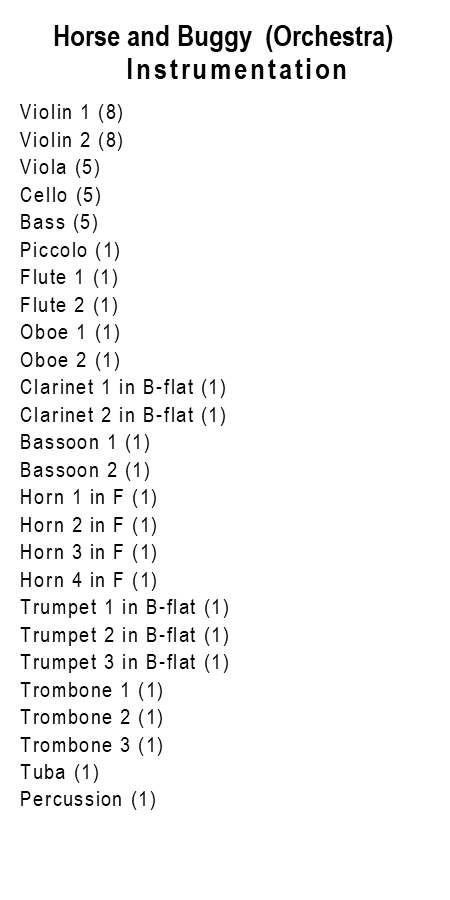450x900 pixels.
Task: Select the Cello (5) line
Action: click(x=61, y=195)
